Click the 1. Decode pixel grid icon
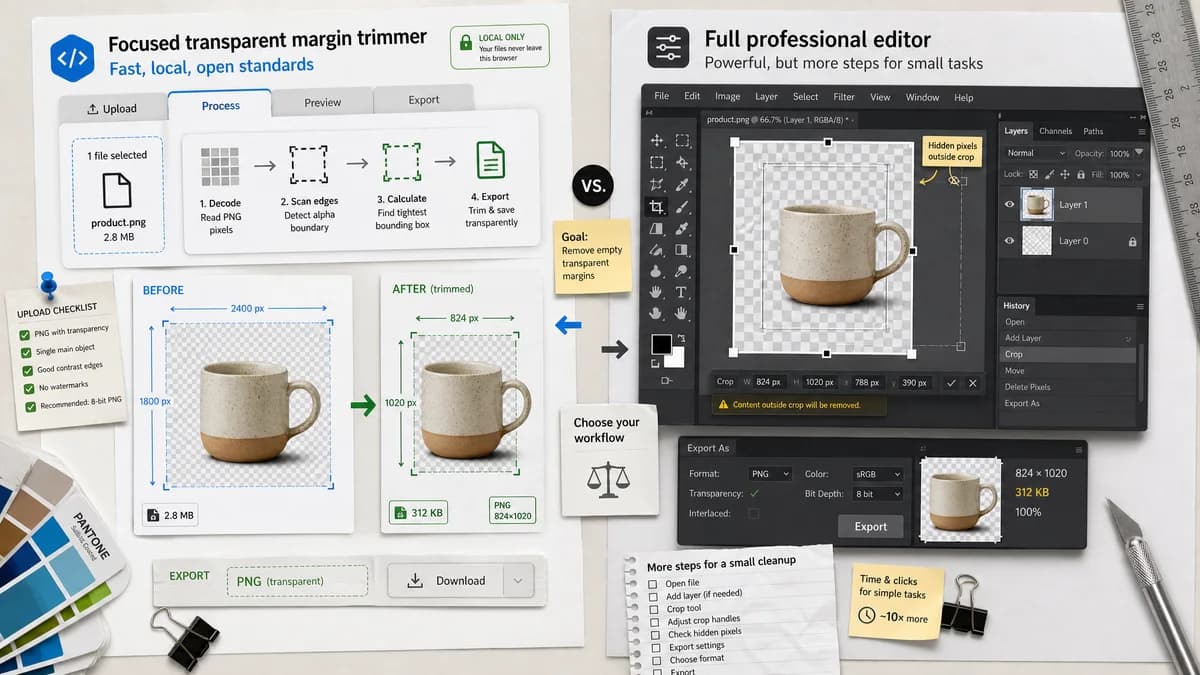 220,166
